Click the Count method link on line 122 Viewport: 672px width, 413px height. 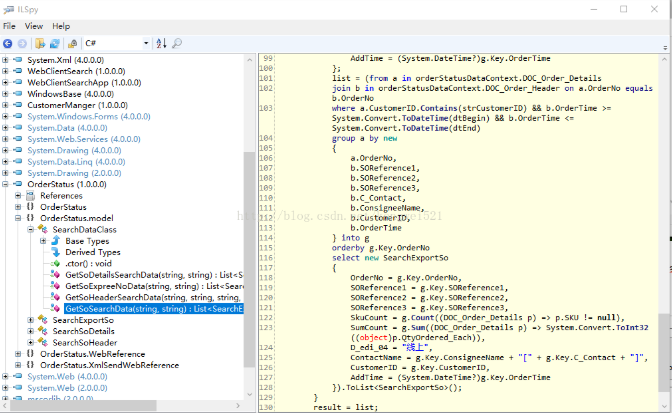423,317
